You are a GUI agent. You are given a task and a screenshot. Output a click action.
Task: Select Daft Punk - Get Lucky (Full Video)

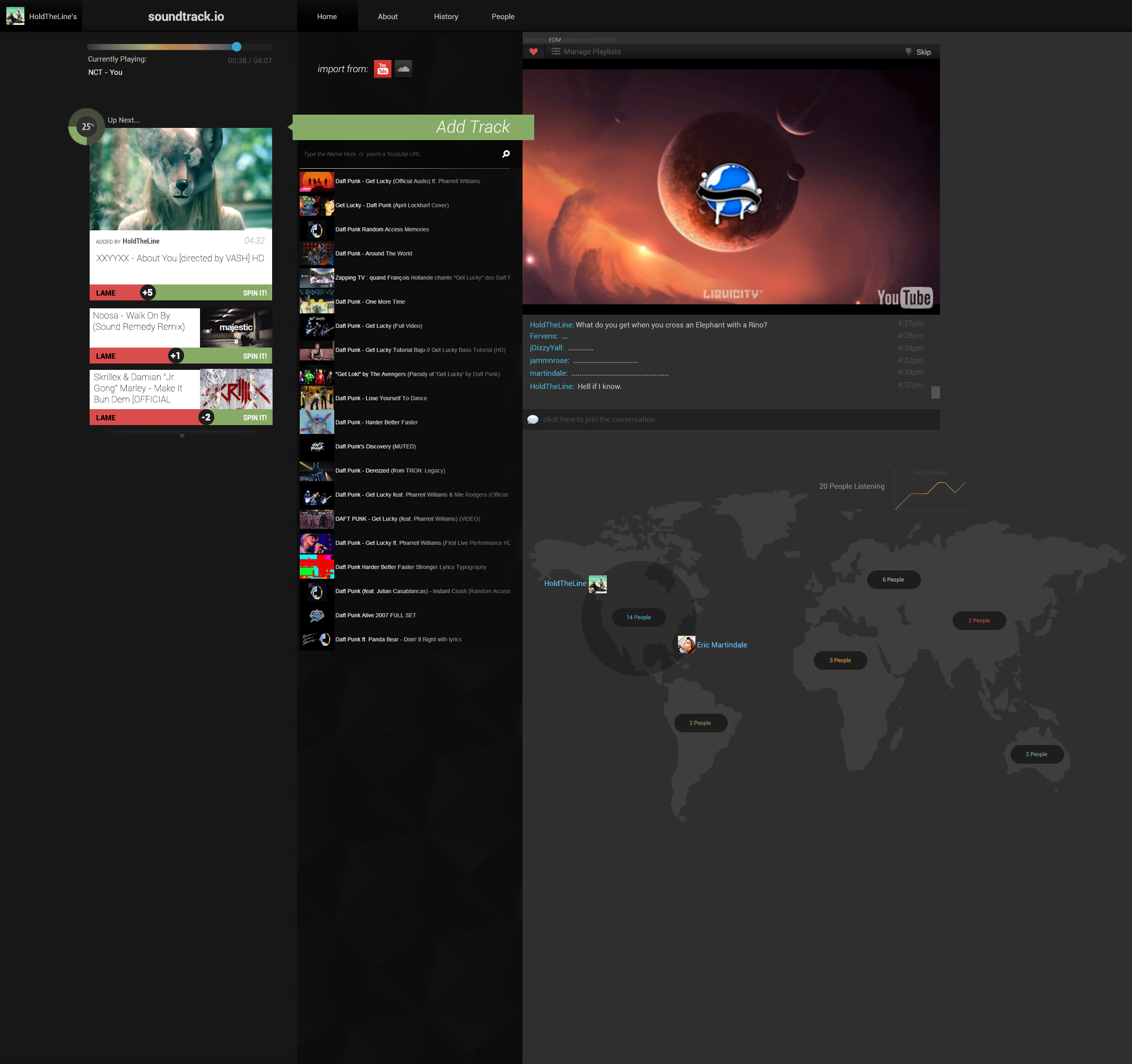point(405,326)
